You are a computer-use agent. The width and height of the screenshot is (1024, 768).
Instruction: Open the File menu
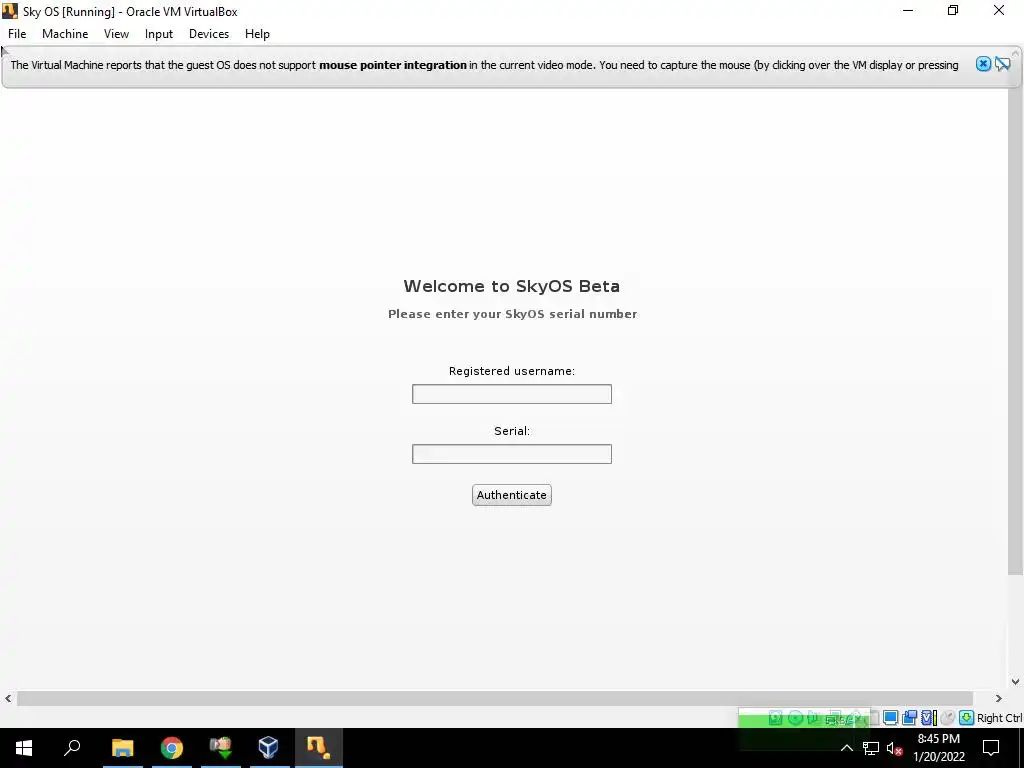(x=17, y=34)
